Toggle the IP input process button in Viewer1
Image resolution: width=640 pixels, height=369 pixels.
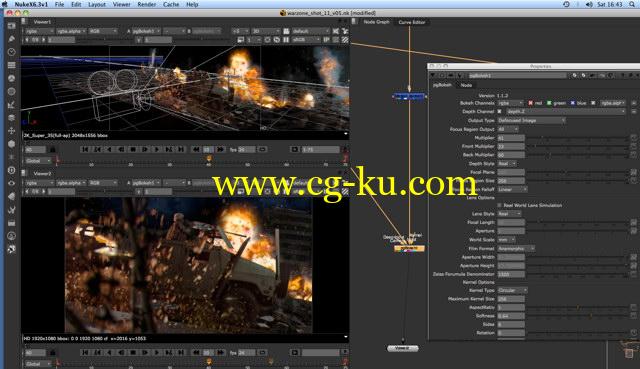(327, 40)
